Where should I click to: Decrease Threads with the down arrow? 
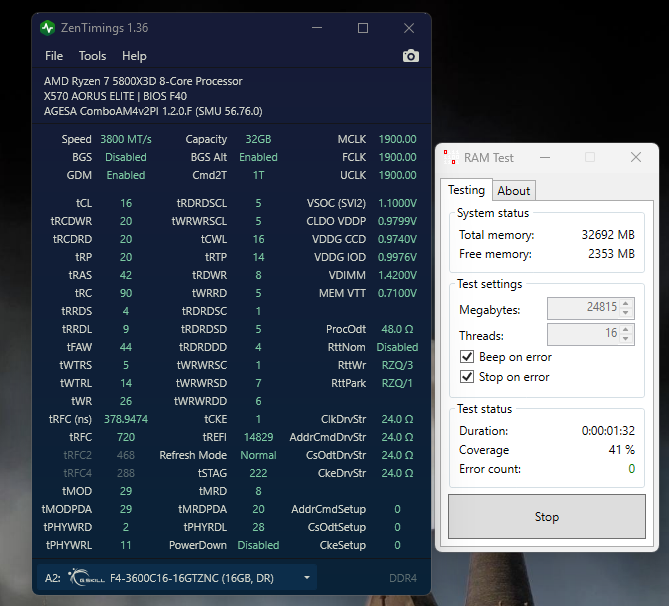[x=625, y=338]
